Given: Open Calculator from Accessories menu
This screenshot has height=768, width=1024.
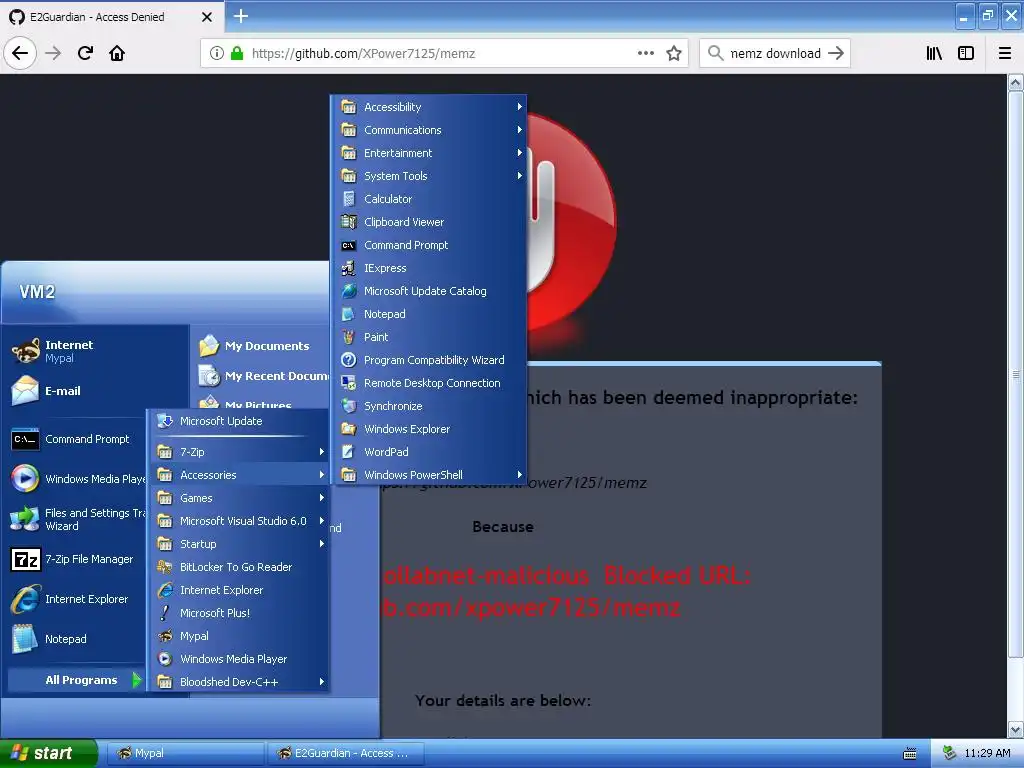Looking at the screenshot, I should click(429, 199).
